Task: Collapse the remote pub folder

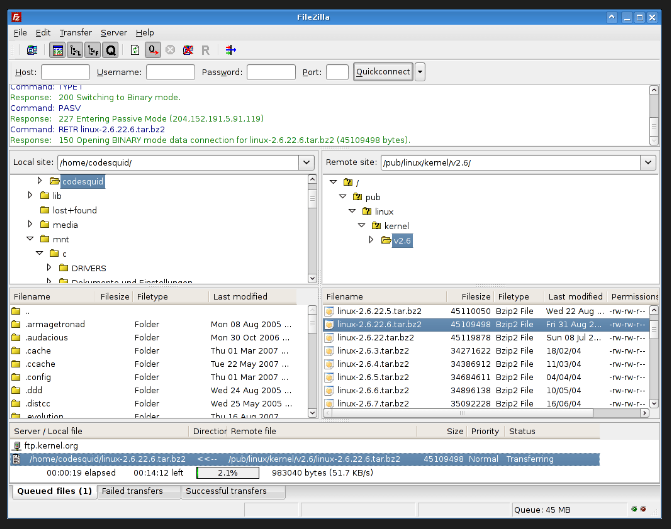Action: point(343,196)
